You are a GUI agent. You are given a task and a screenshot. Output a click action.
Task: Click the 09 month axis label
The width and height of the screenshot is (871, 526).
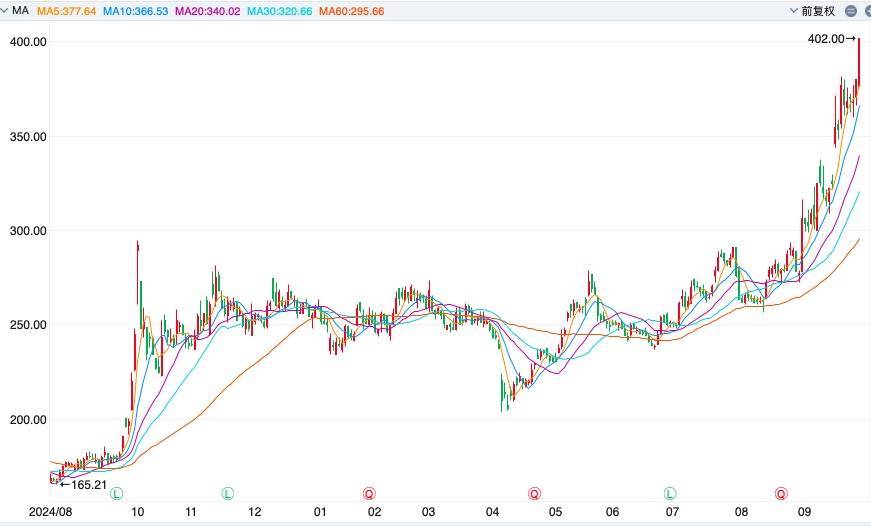coord(803,511)
